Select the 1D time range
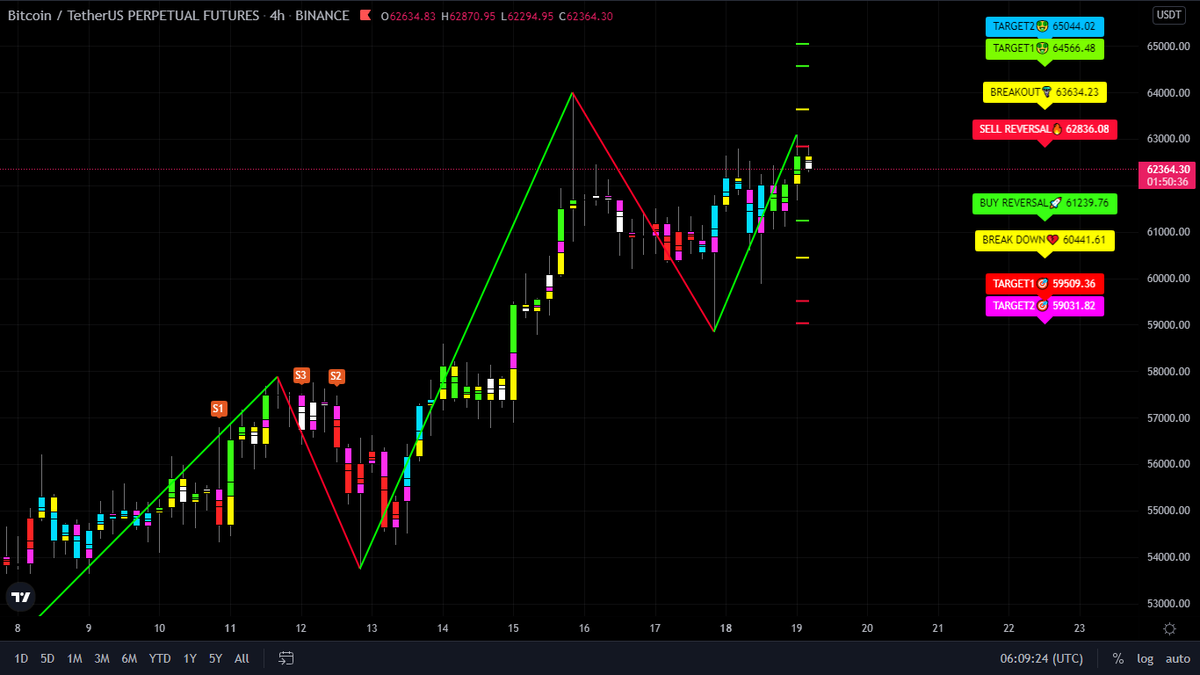This screenshot has height=675, width=1200. coord(21,658)
